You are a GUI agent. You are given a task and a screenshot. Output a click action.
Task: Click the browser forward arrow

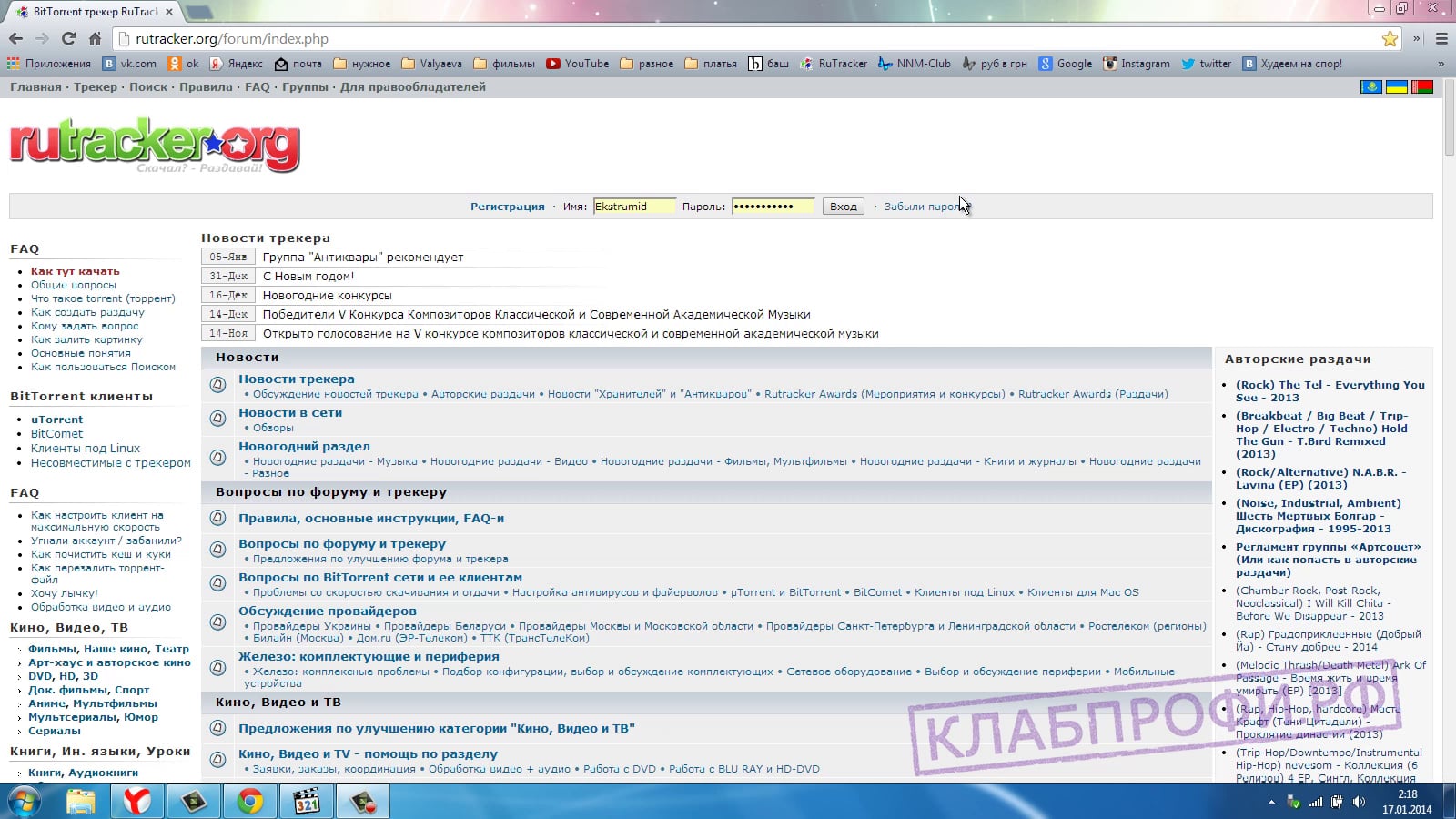click(42, 39)
